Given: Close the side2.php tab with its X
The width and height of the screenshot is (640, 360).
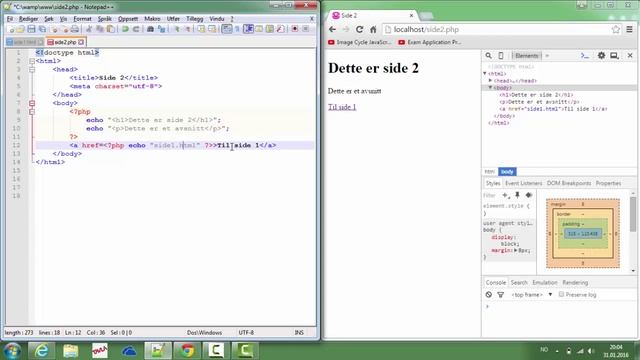Looking at the screenshot, I should 81,42.
